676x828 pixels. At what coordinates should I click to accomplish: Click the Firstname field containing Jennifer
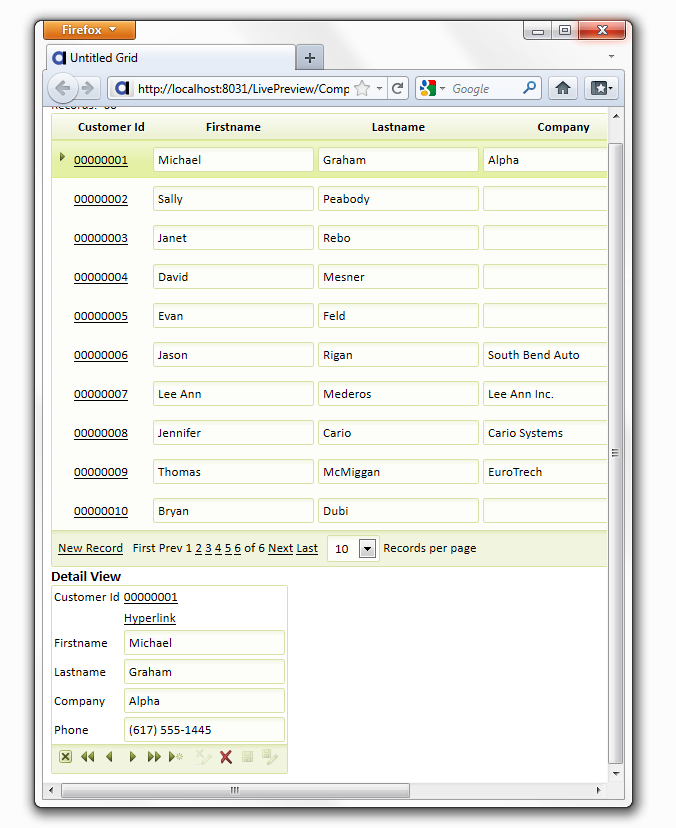[x=233, y=433]
